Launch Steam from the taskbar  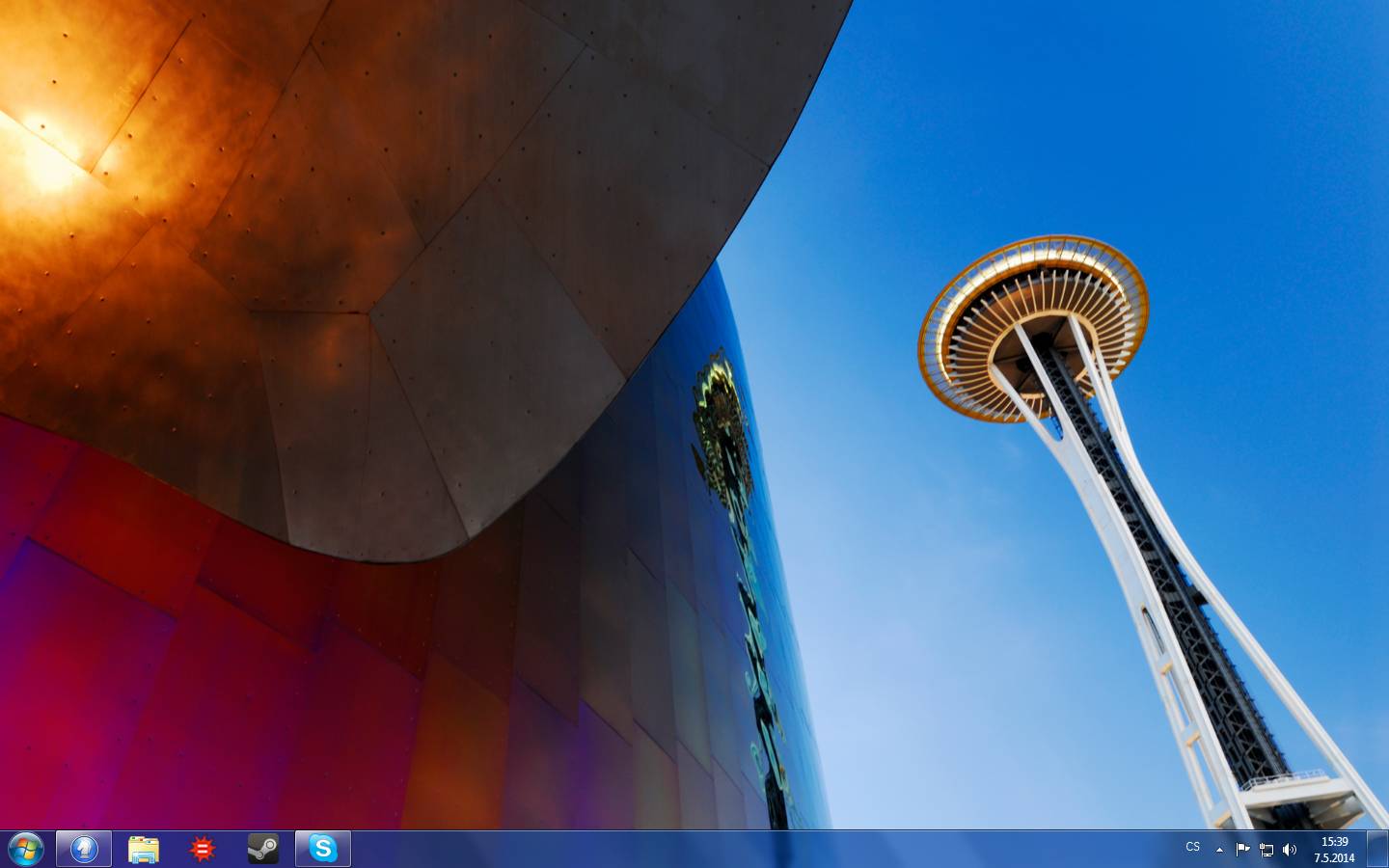tap(262, 849)
